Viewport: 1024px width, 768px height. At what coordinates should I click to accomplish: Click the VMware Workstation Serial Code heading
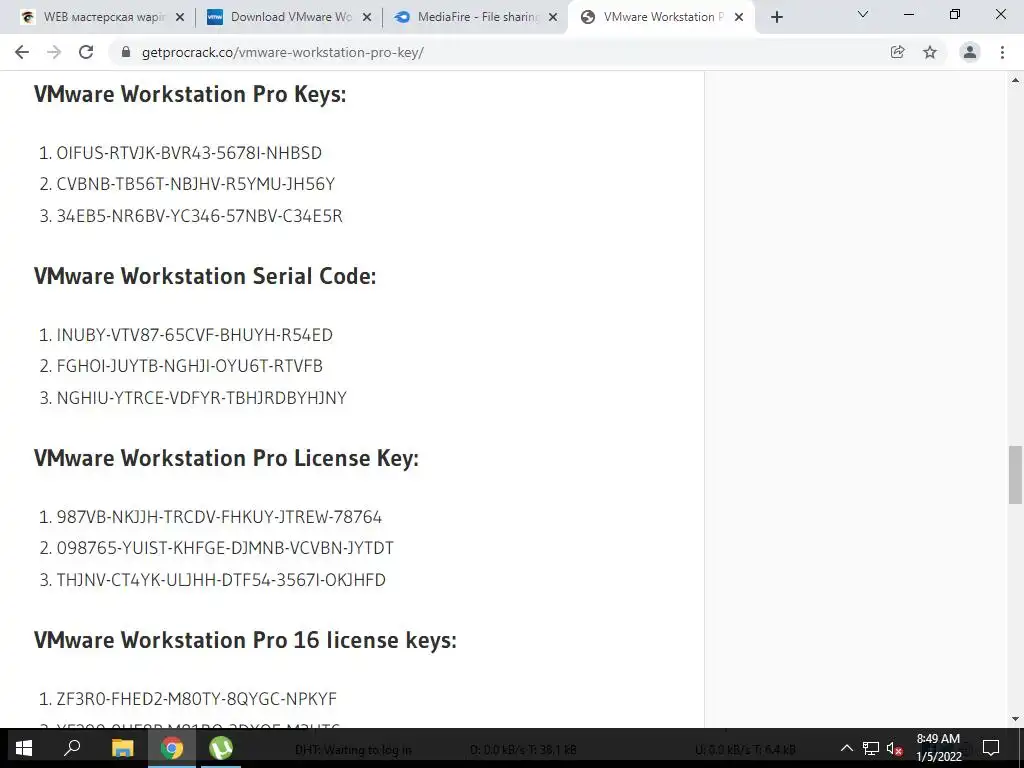[205, 276]
